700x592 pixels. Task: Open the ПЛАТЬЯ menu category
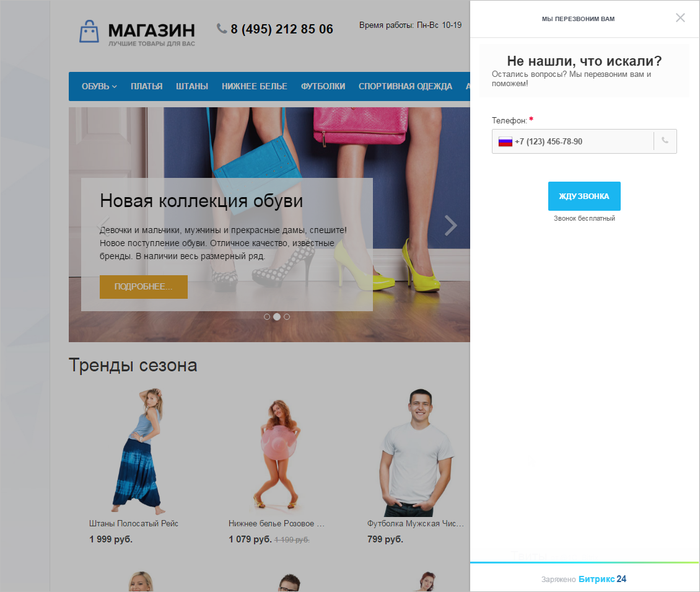coord(146,86)
